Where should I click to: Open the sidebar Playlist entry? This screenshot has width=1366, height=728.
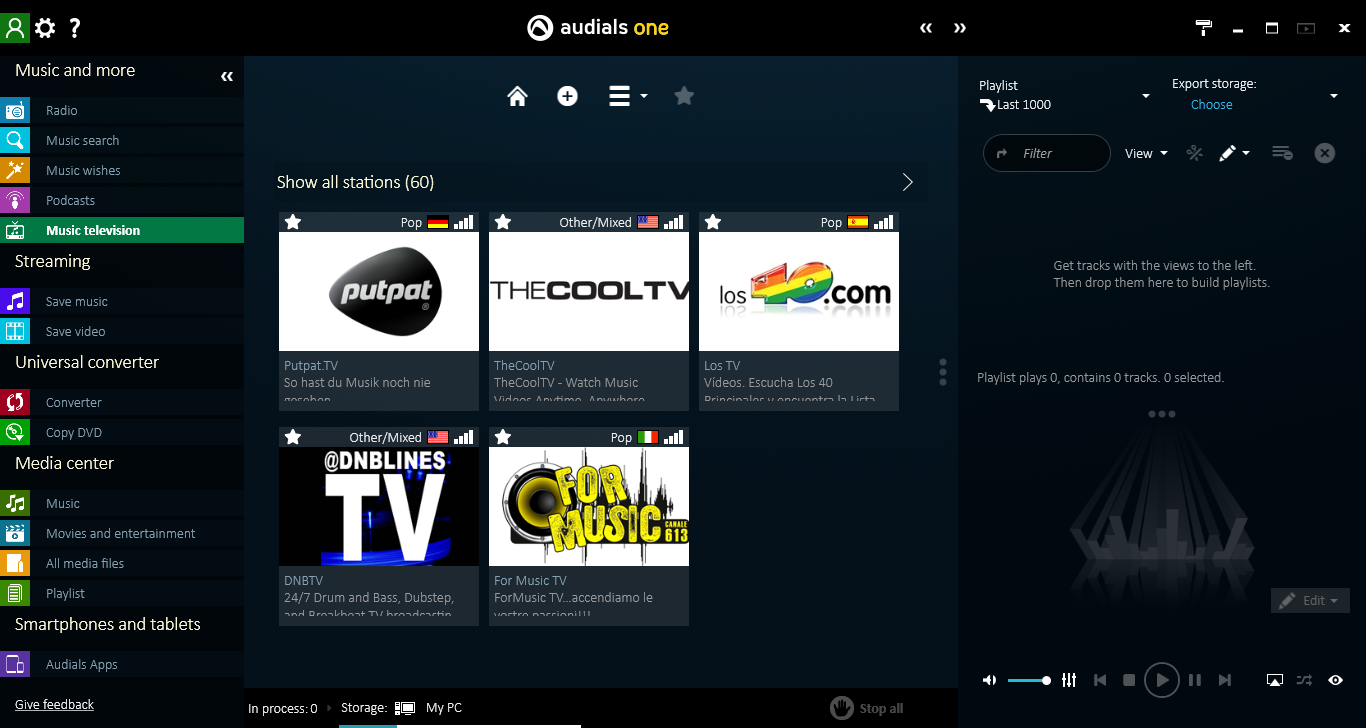[122, 593]
